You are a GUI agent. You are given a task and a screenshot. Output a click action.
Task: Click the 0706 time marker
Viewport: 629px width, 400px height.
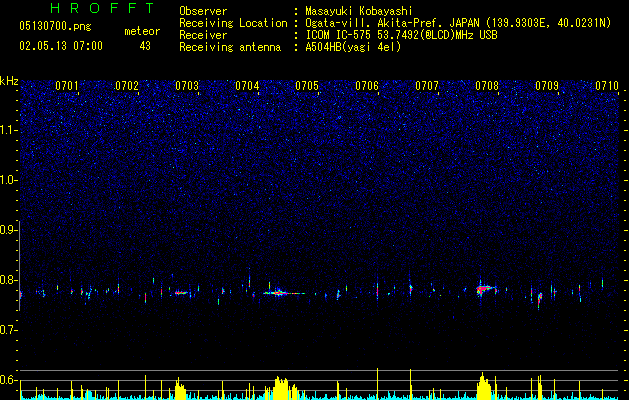(x=367, y=86)
